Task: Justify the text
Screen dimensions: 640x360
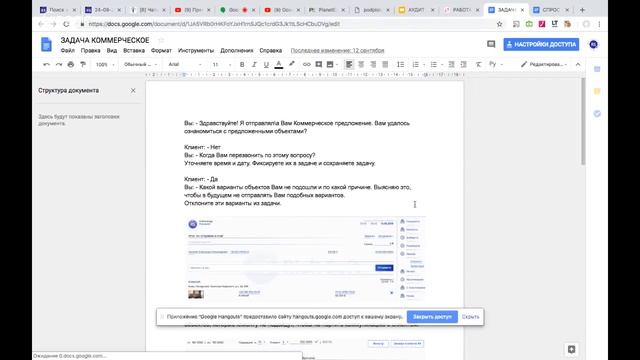Action: pyautogui.click(x=385, y=64)
